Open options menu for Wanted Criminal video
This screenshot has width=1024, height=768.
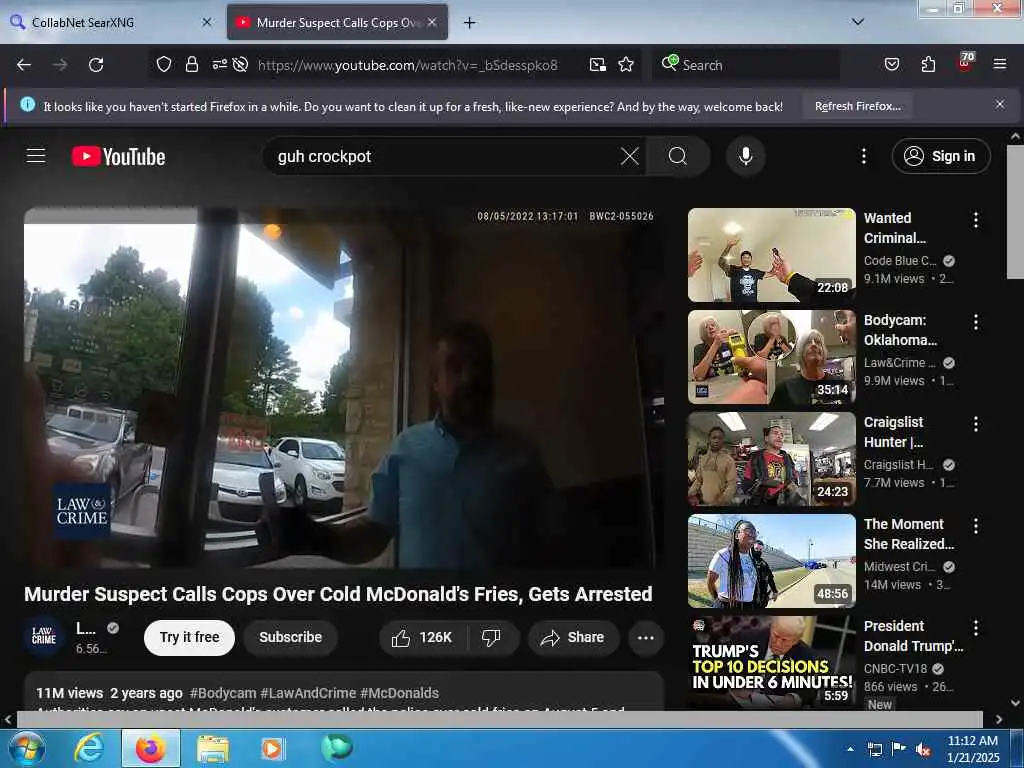click(x=976, y=220)
